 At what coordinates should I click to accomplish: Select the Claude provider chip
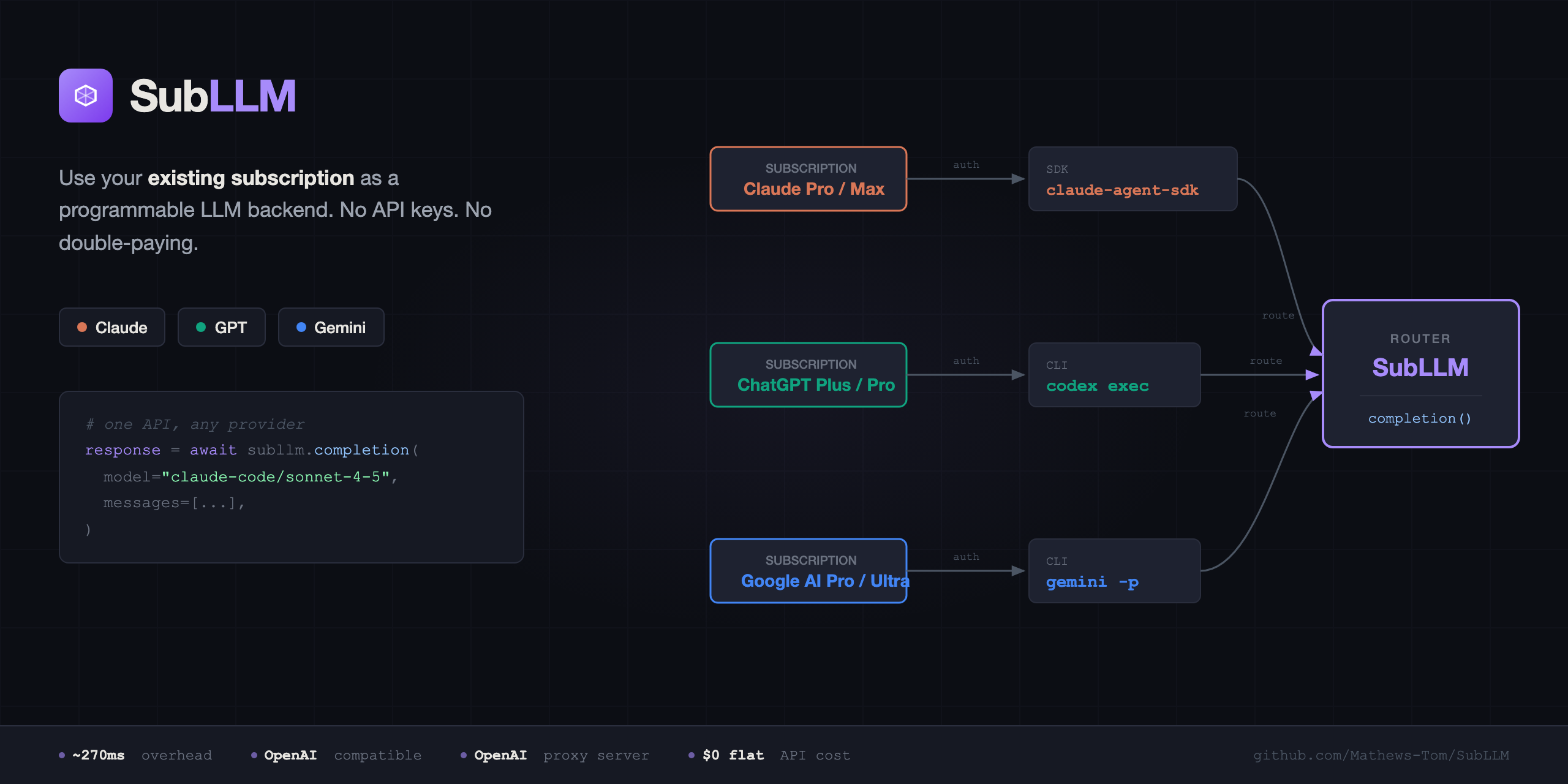[112, 327]
